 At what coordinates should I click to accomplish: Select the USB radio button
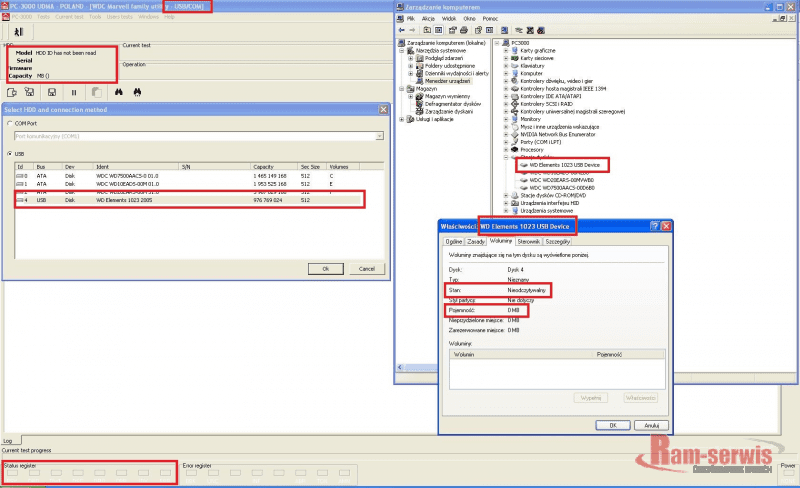tap(9, 153)
